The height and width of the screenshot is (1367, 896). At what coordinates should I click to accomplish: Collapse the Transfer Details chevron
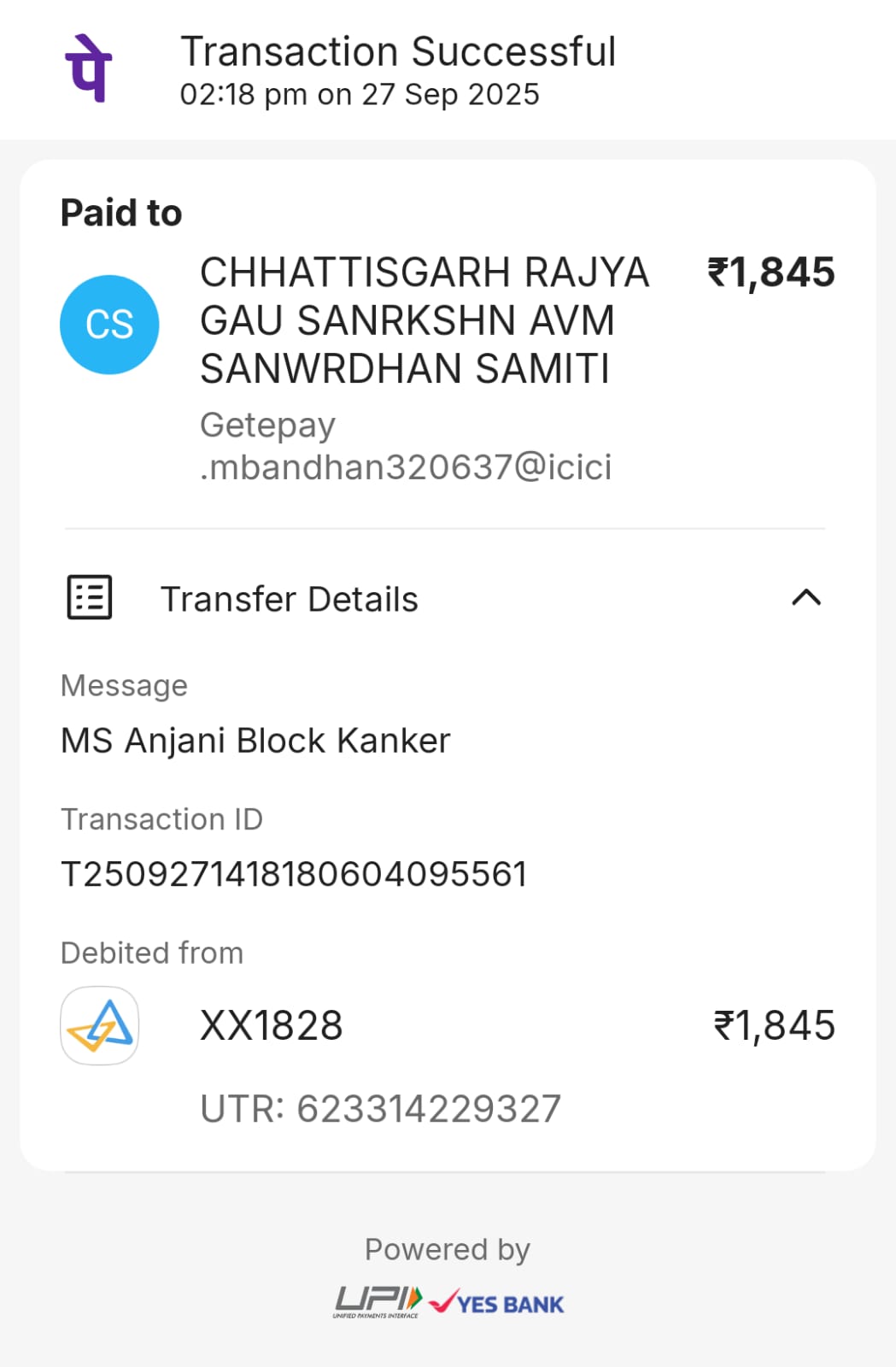tap(806, 597)
